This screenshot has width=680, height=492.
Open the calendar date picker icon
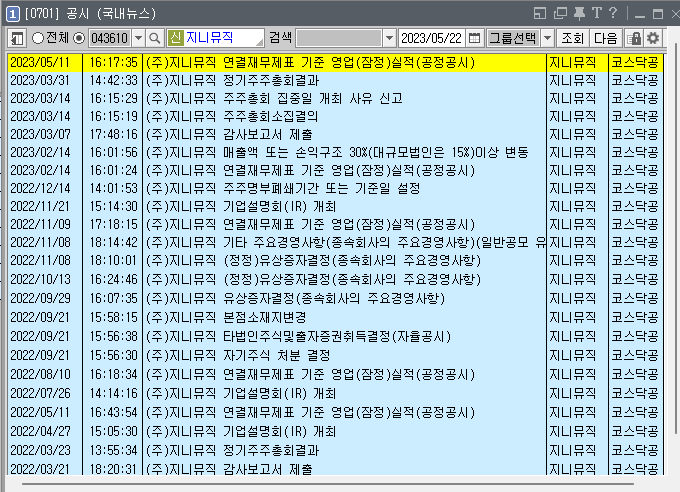point(474,38)
